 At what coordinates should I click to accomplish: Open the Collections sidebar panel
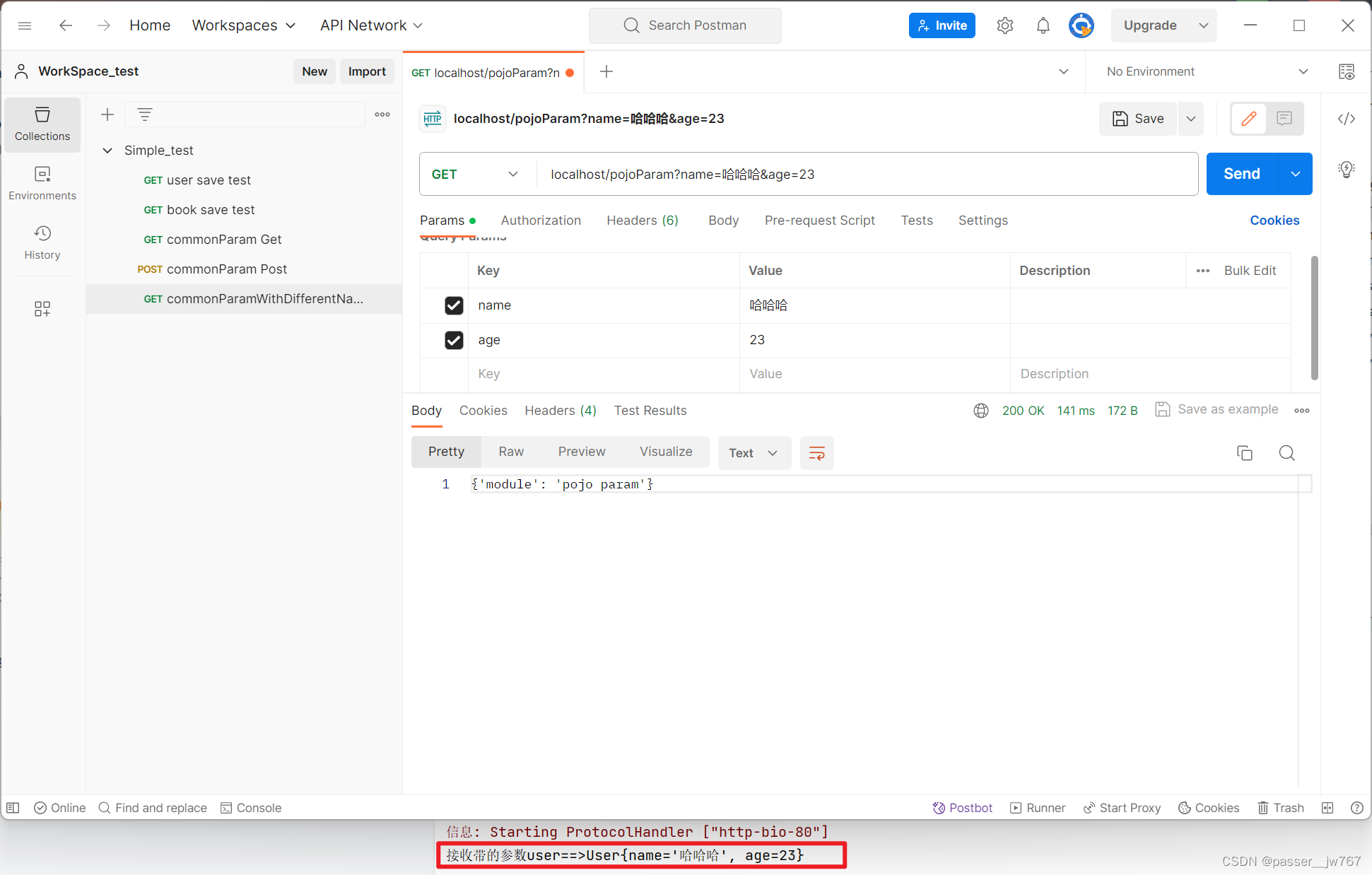[x=42, y=124]
